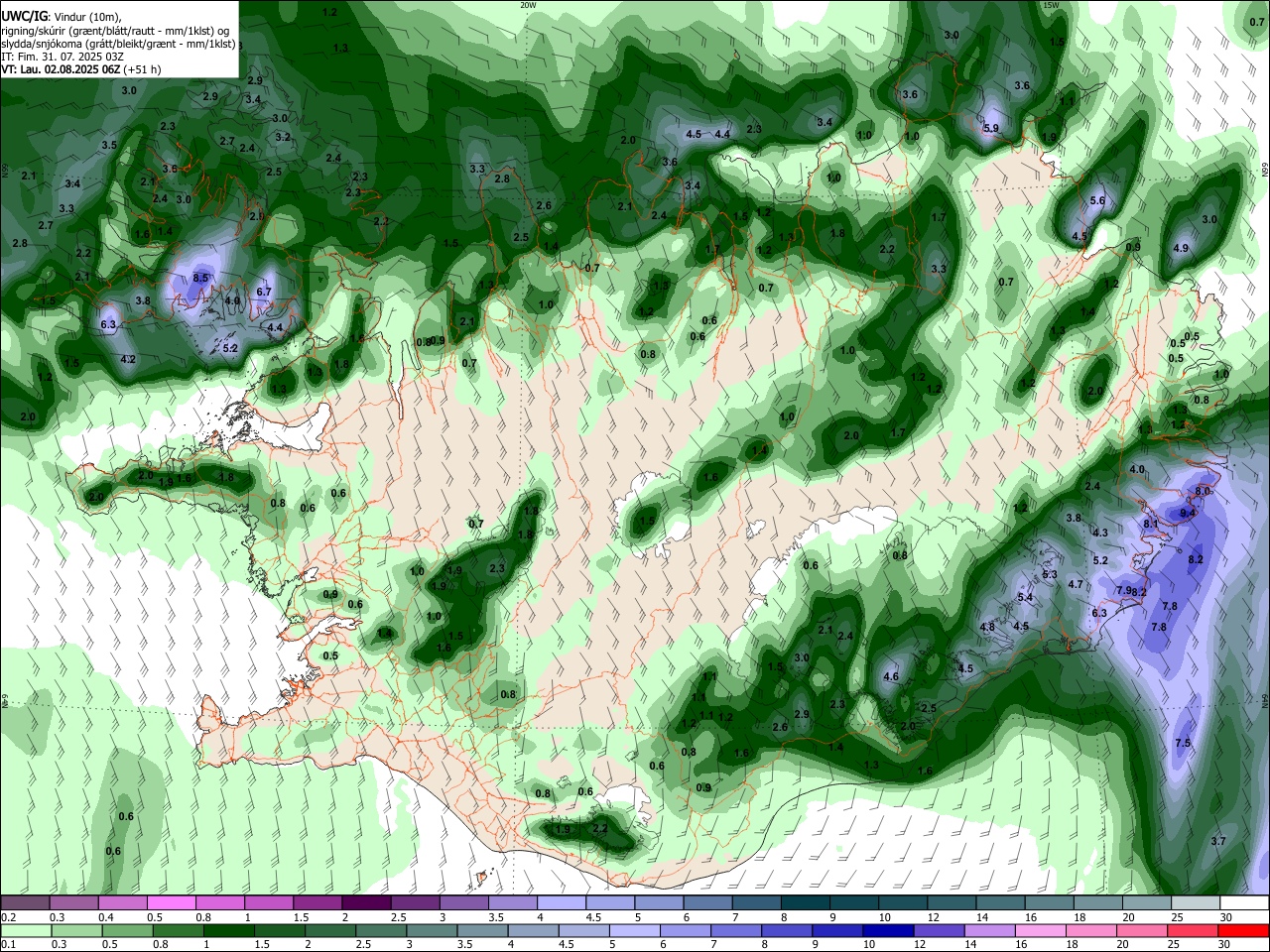Select the 8.0 value on the east coast
Image resolution: width=1270 pixels, height=952 pixels.
pos(1204,492)
